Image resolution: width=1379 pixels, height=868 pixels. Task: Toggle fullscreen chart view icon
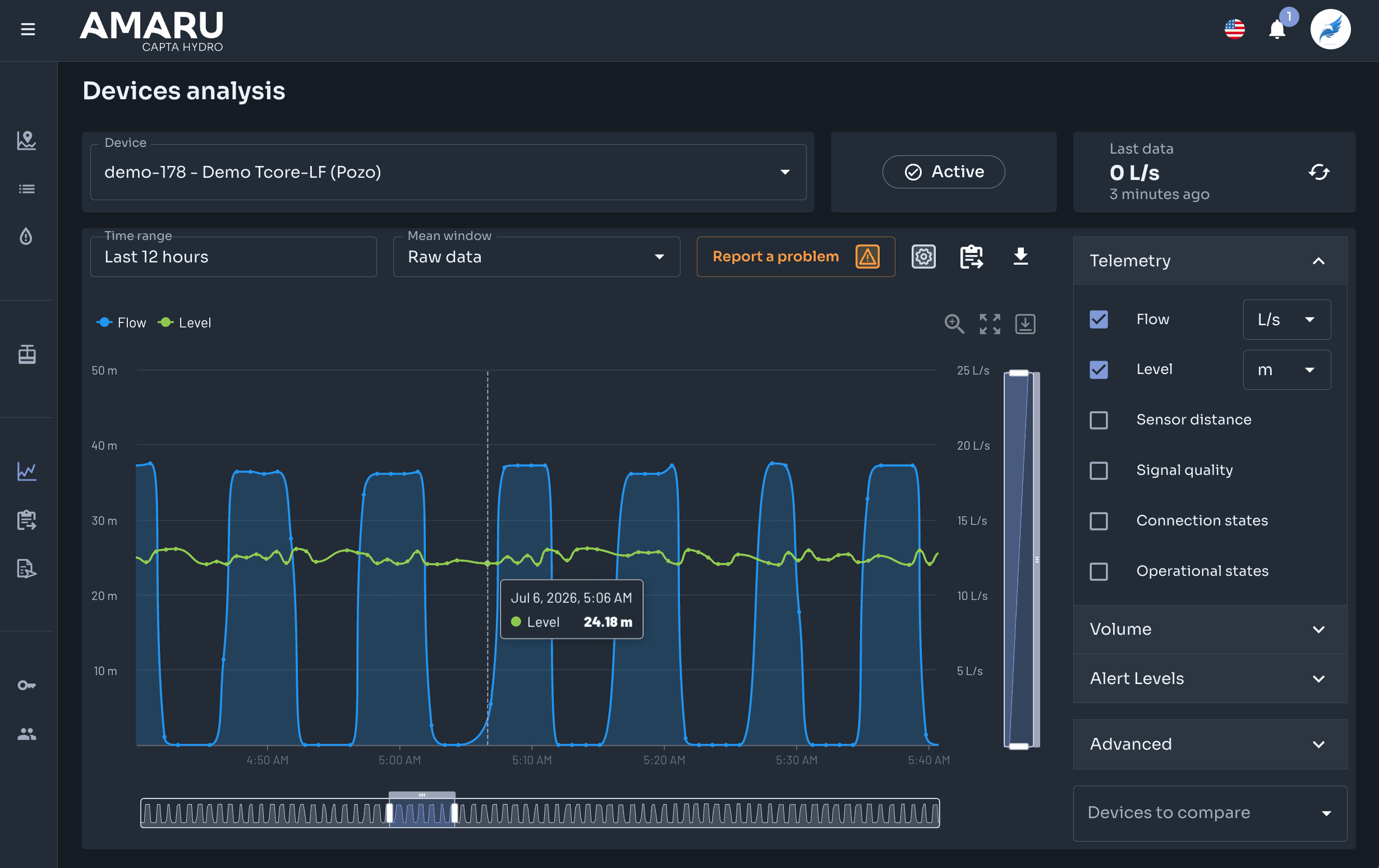click(990, 324)
